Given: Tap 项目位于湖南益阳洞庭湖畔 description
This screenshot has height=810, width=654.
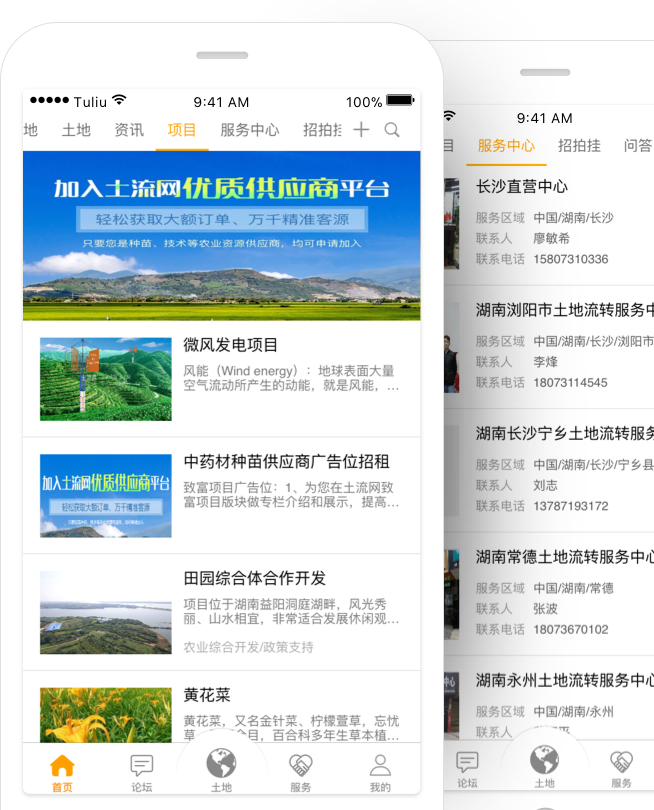Looking at the screenshot, I should [291, 612].
